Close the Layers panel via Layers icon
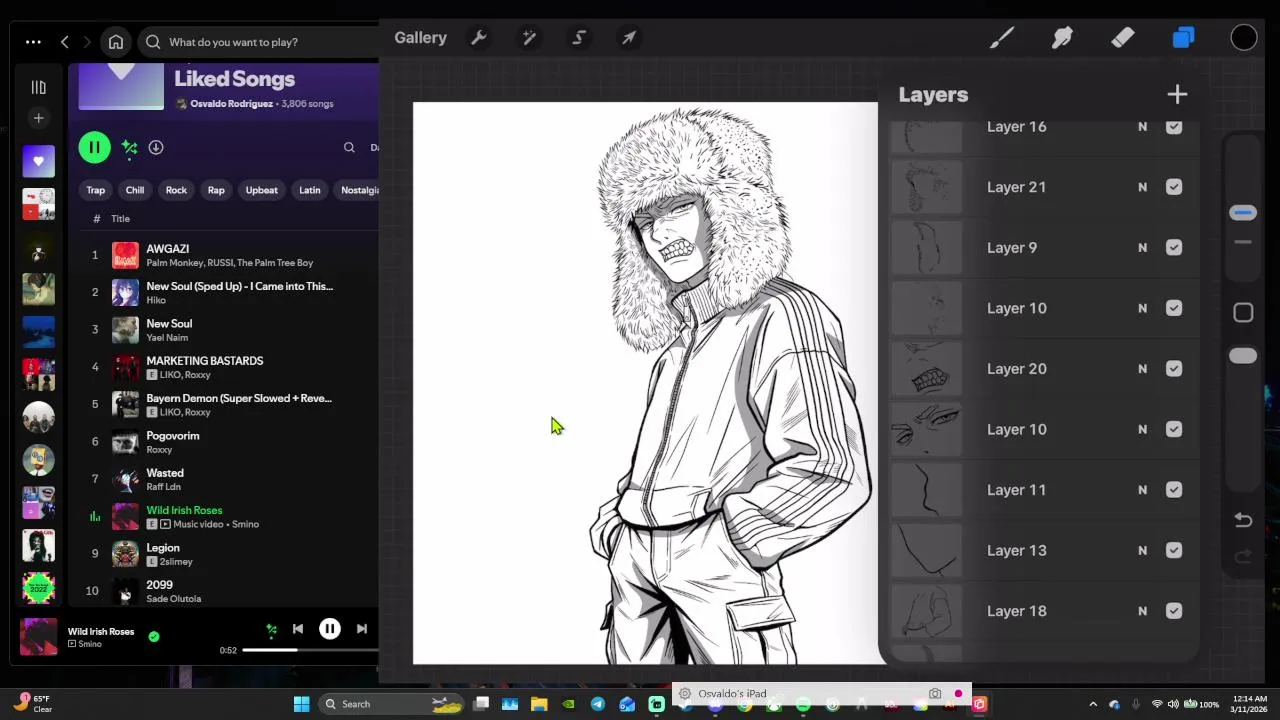 point(1183,38)
